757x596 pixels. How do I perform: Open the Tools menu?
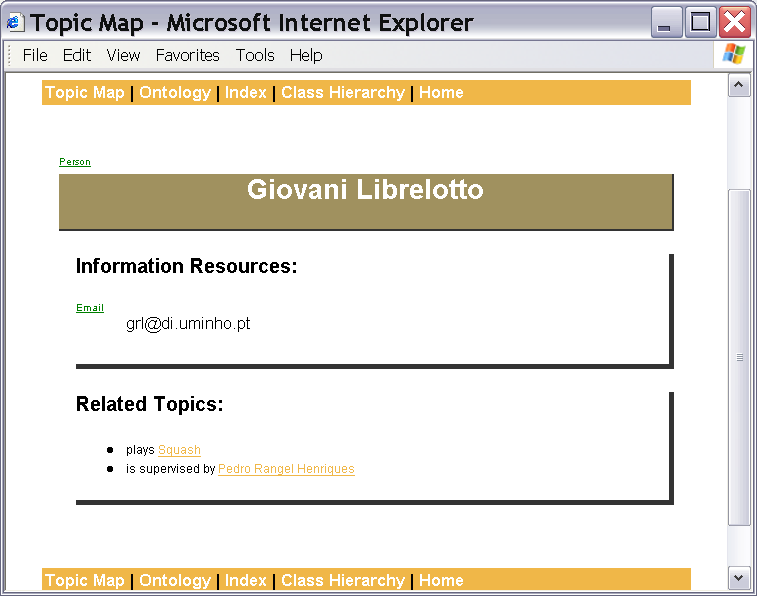pos(255,55)
